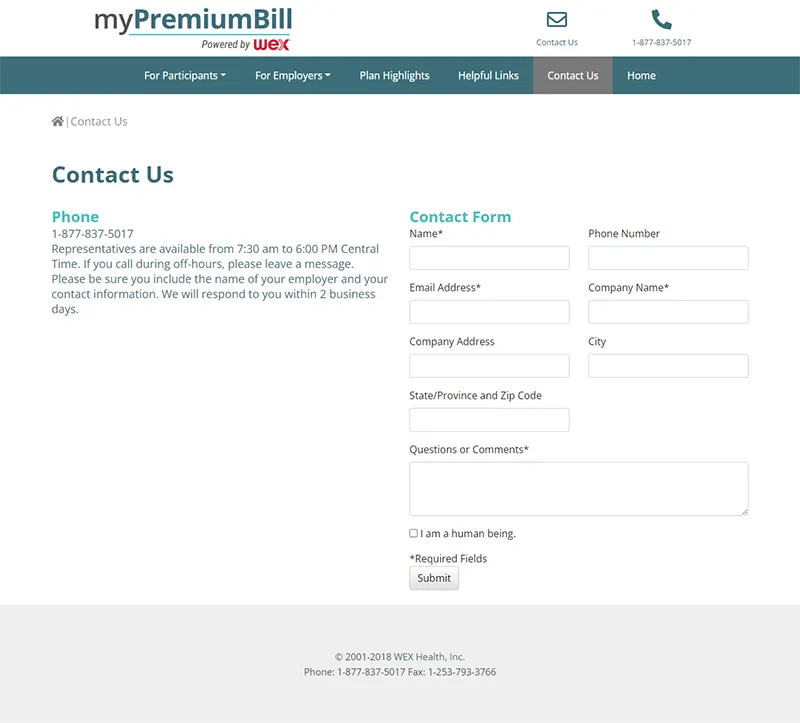Select the Email Address text box

[x=489, y=312]
